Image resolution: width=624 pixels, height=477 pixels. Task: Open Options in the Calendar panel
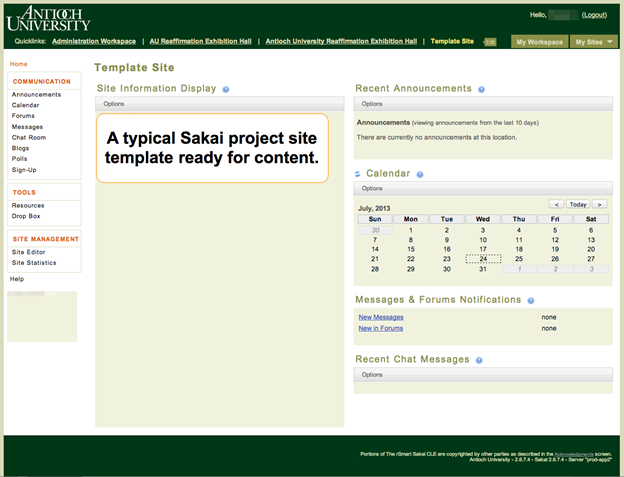pos(372,189)
